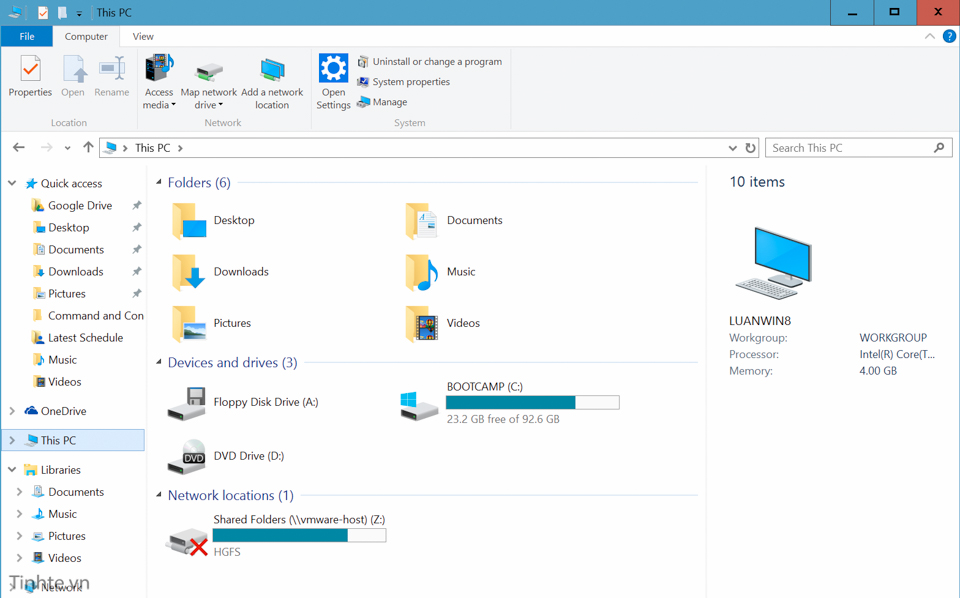Select Floppy Disk Drive (A:)
Viewport: 960px width, 598px height.
pos(243,403)
